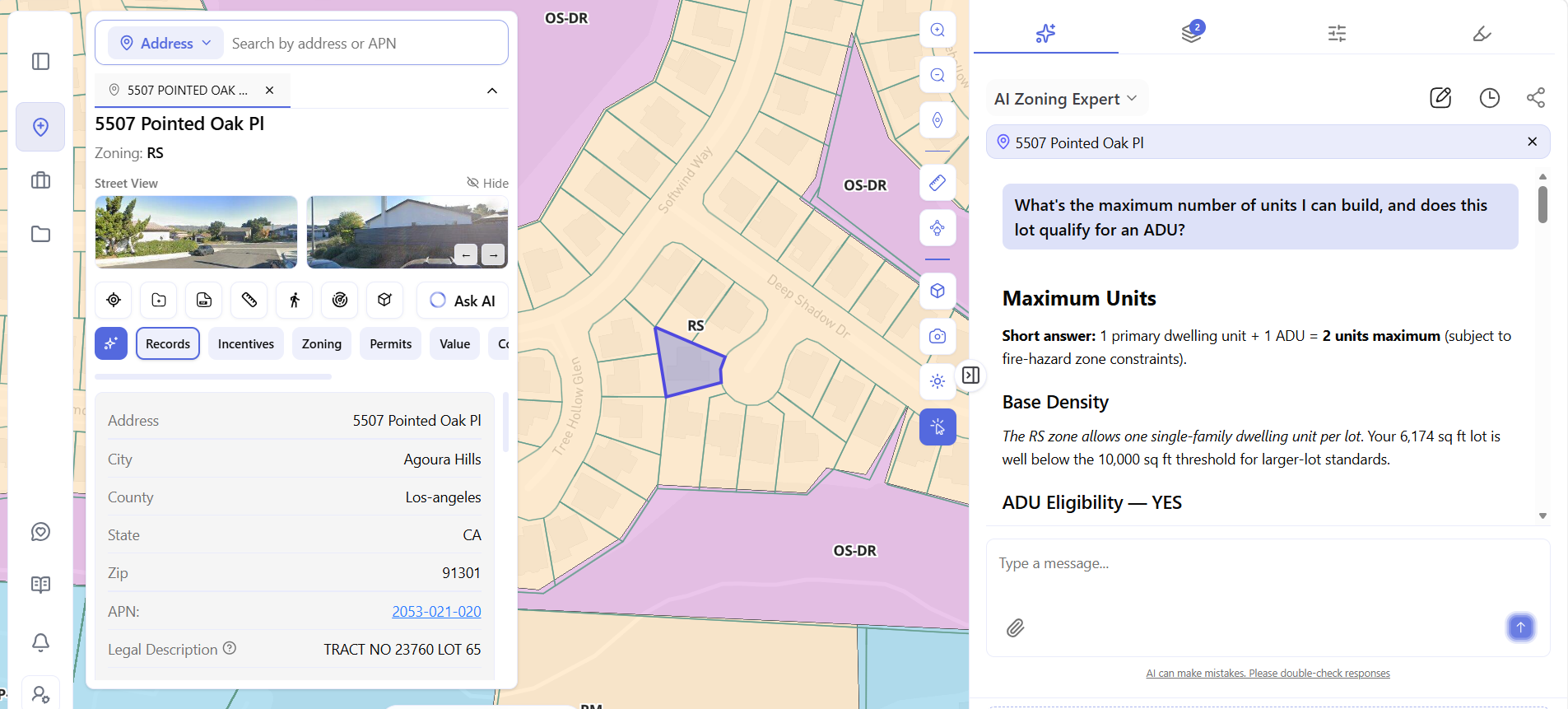Click the locate parcel crosshair icon
1568x709 pixels.
click(114, 301)
